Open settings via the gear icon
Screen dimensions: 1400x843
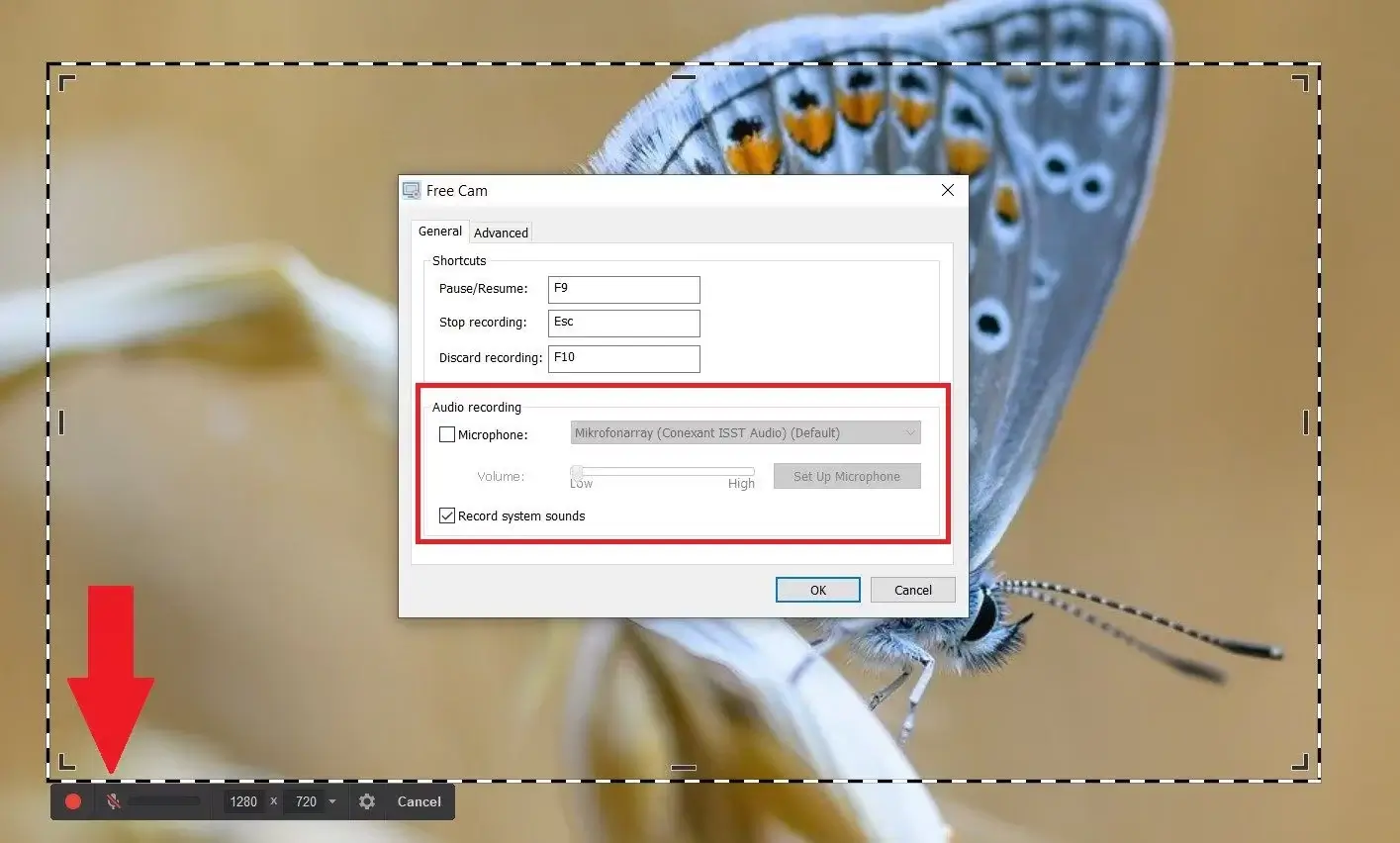pyautogui.click(x=367, y=801)
